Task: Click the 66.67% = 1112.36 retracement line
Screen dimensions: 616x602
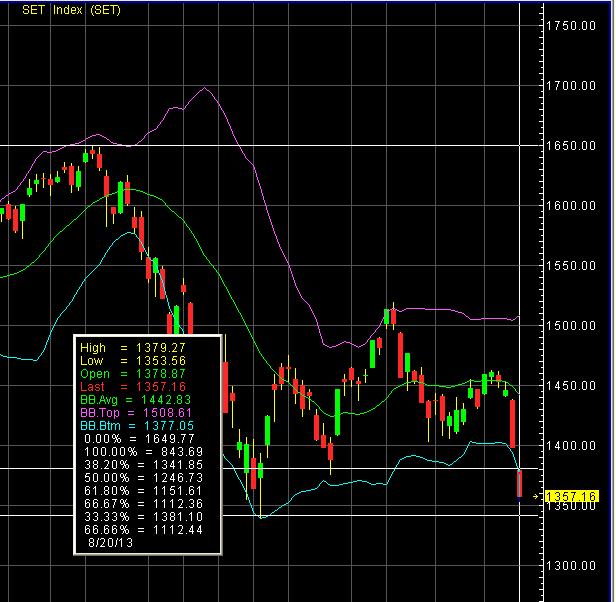Action: (143, 504)
